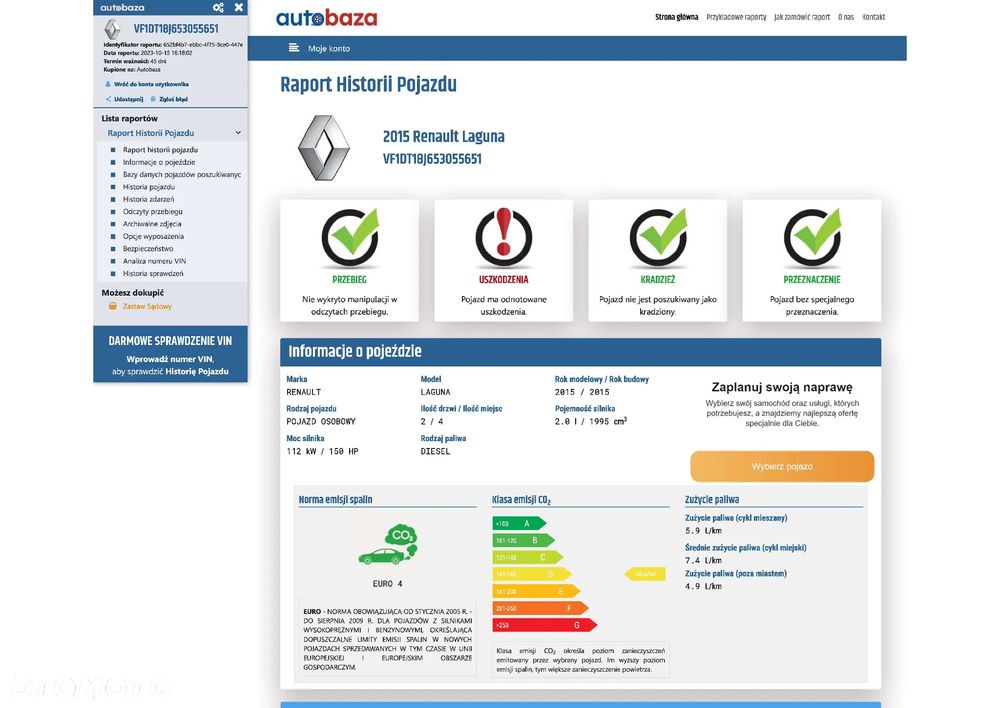The height and width of the screenshot is (708, 1000).
Task: Click the Informacje o pojeździe section header
Action: [580, 351]
